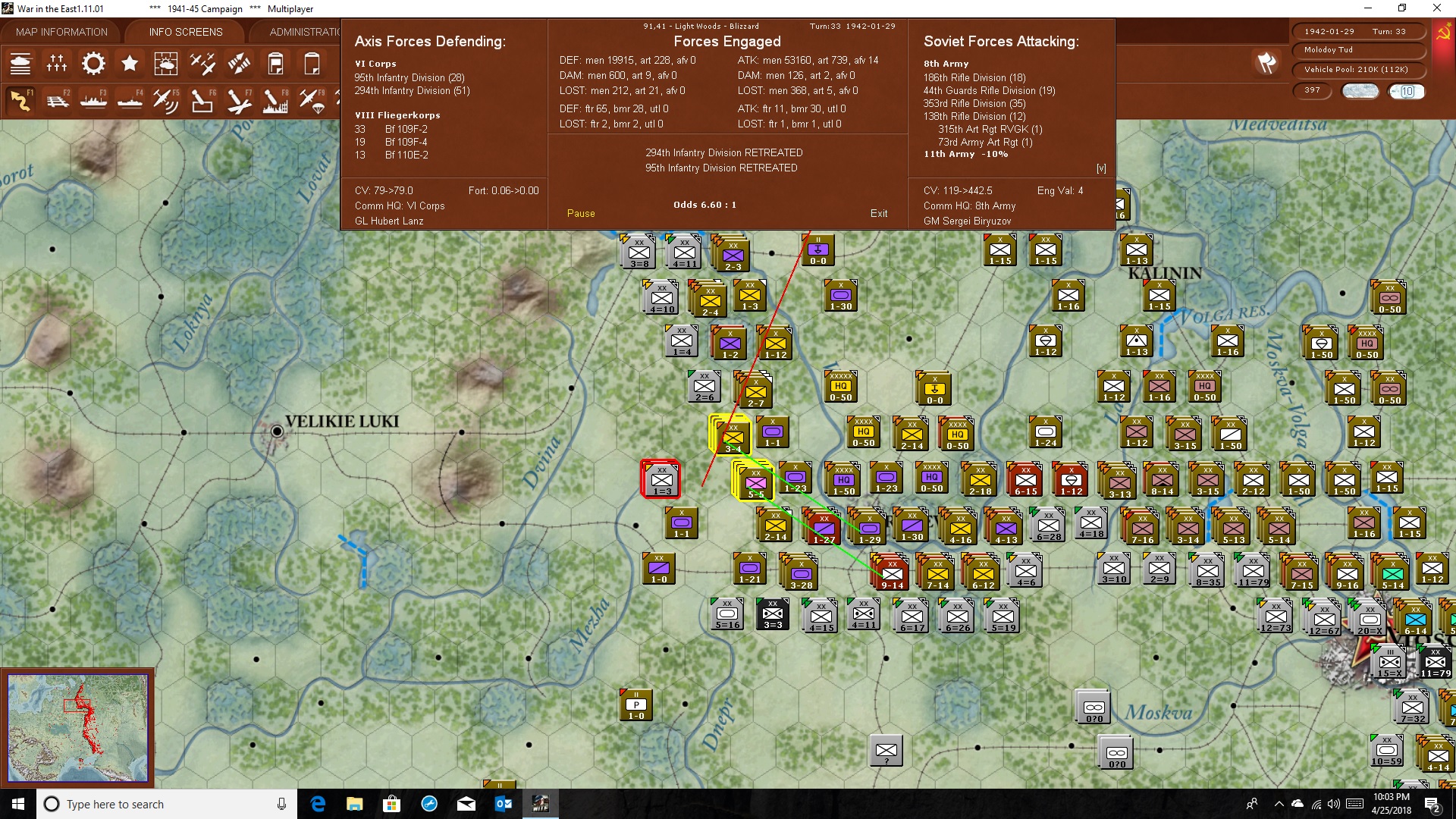1456x819 pixels.
Task: Click 95th Infantry Division RETREATED result
Action: (x=721, y=168)
